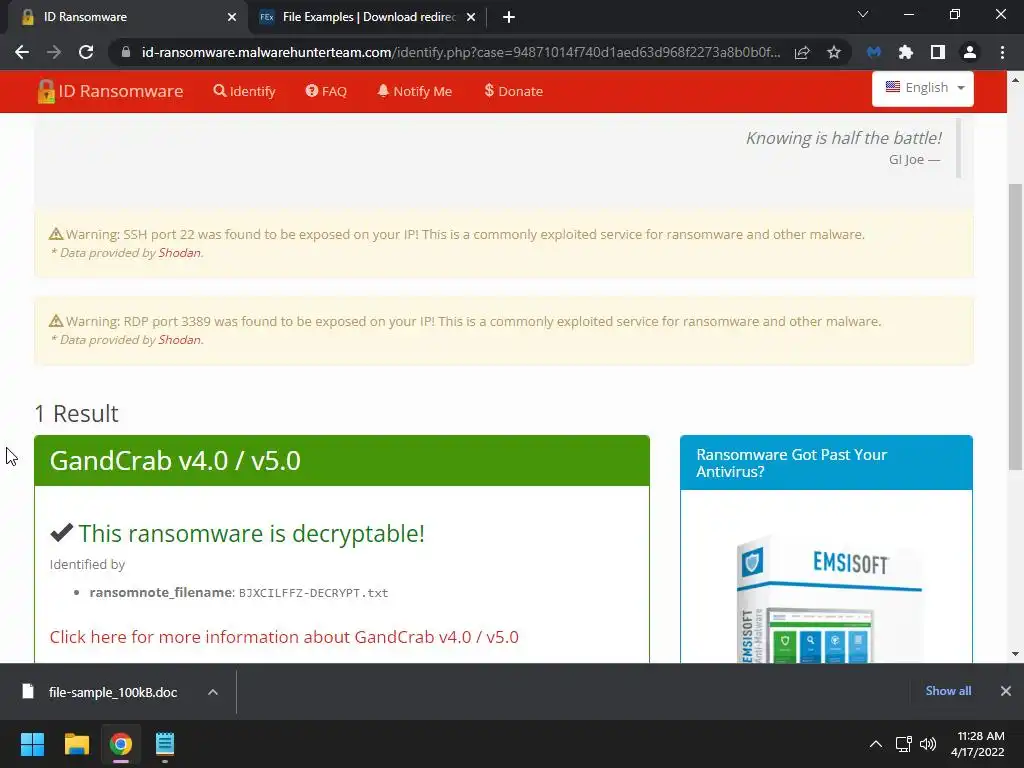Toggle the browser side panel icon

pos(938,52)
